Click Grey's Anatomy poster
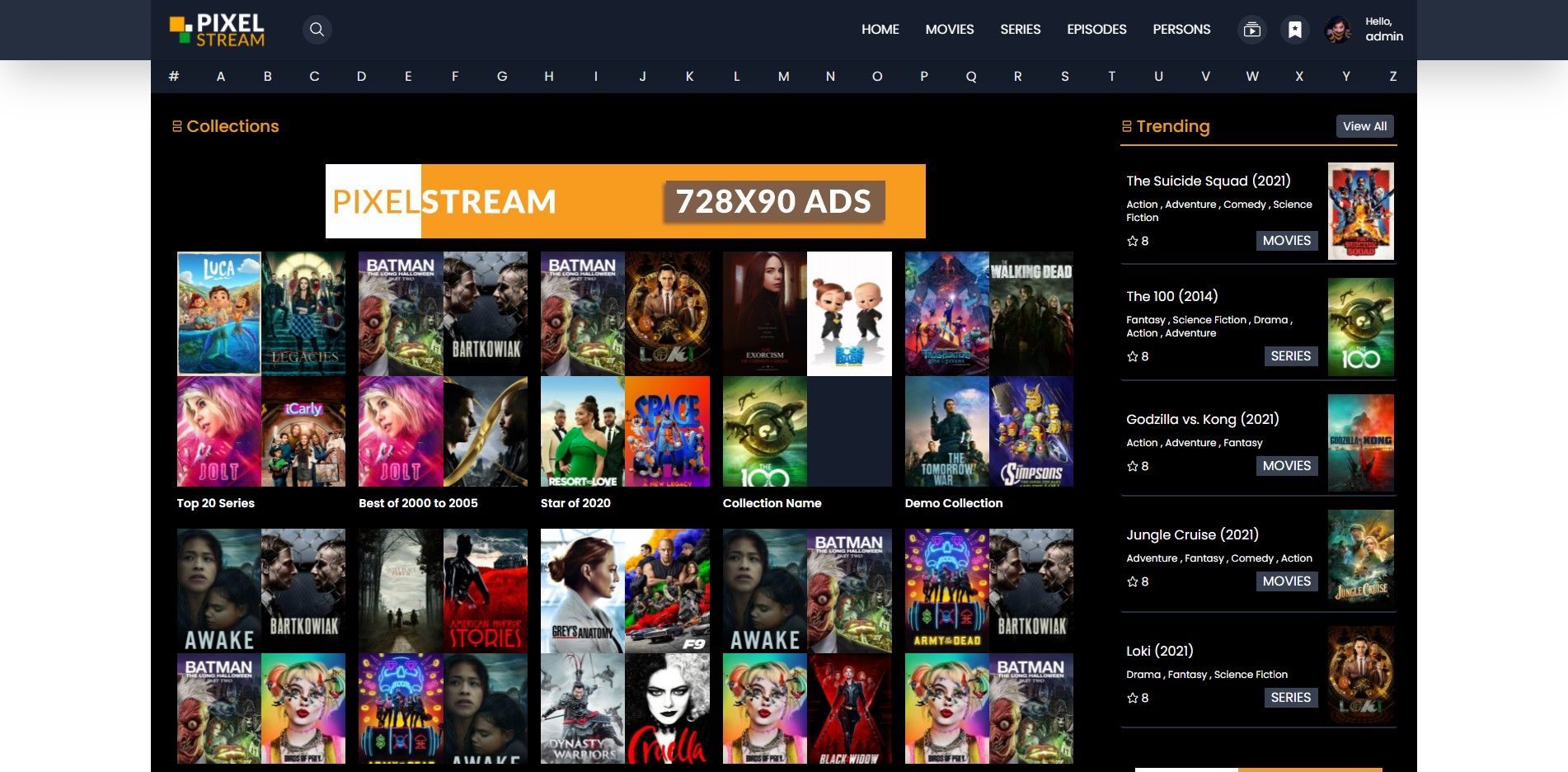Viewport: 1568px width, 772px height. point(582,591)
